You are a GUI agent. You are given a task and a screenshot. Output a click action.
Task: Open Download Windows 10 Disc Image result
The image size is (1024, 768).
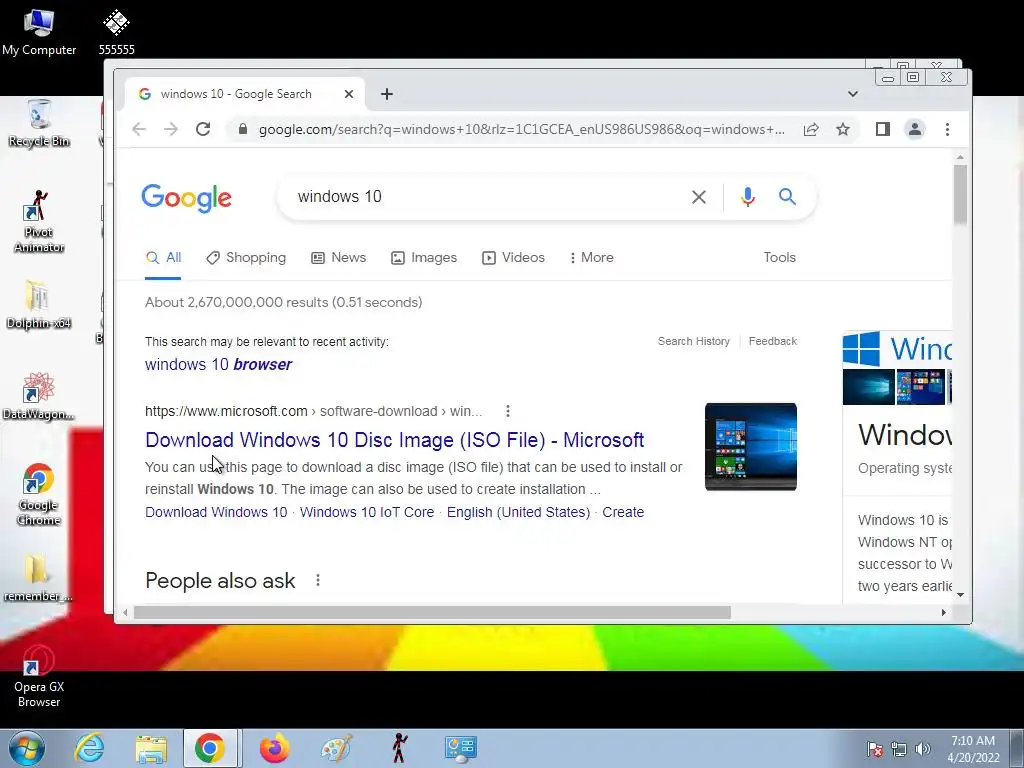(394, 440)
